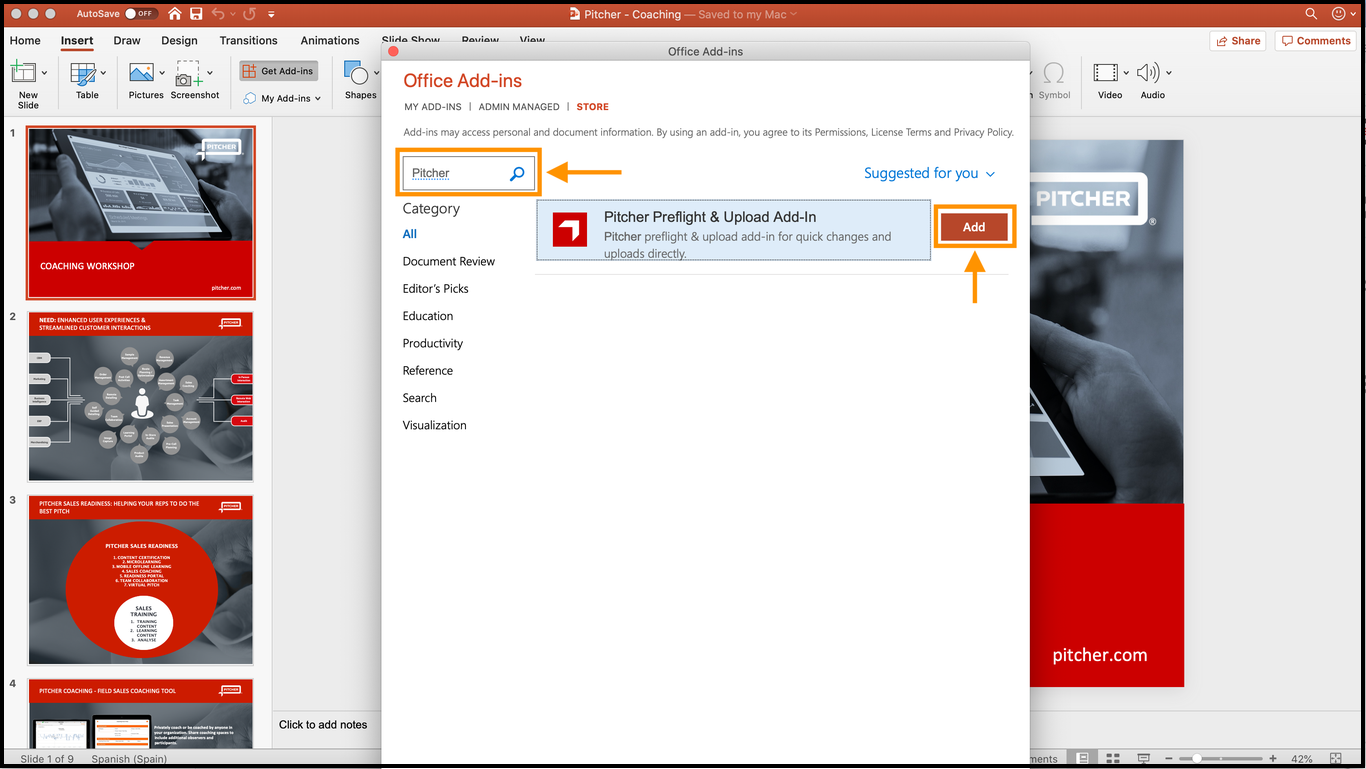This screenshot has width=1366, height=769.
Task: Select the Productivity category
Action: point(433,343)
